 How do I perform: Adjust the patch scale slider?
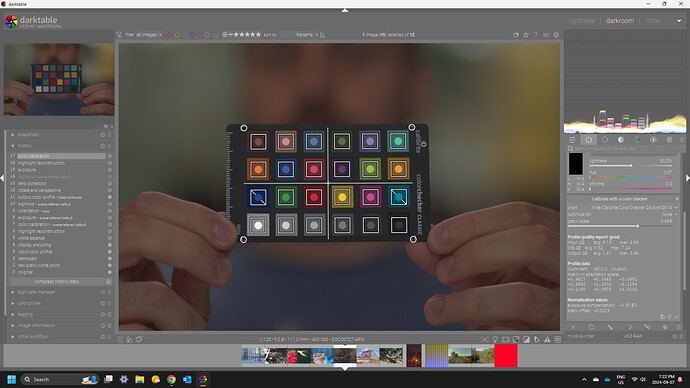coord(620,225)
